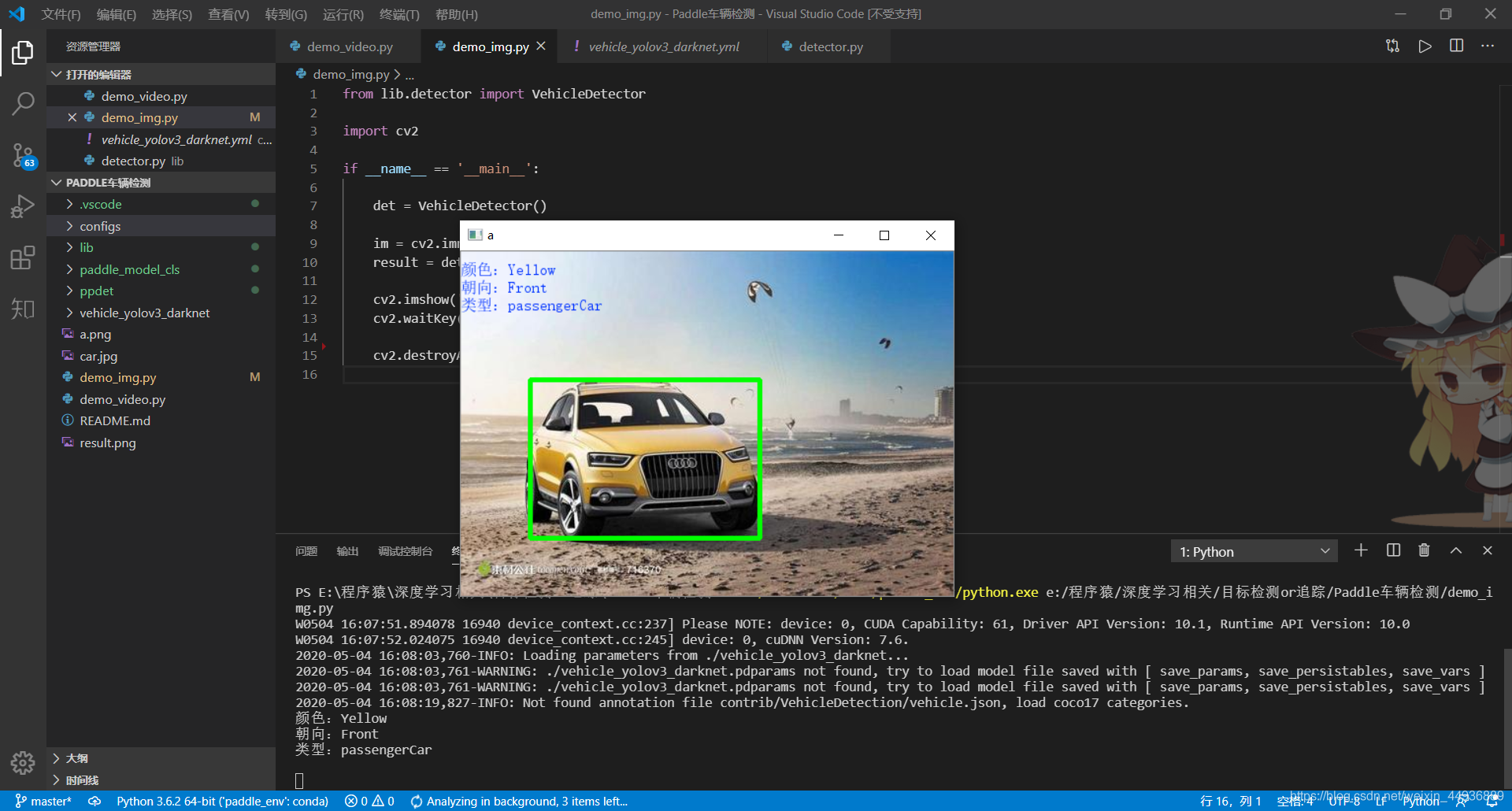The height and width of the screenshot is (811, 1512).
Task: Open the 查看(V) menu
Action: click(x=228, y=14)
